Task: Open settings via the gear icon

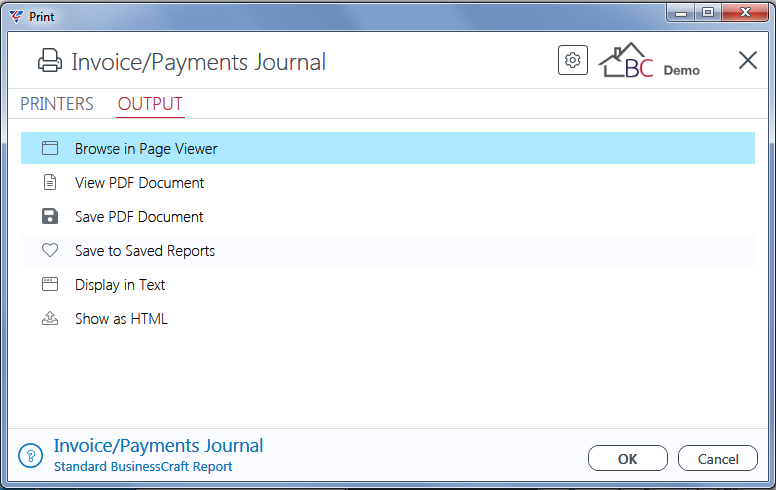Action: click(573, 60)
